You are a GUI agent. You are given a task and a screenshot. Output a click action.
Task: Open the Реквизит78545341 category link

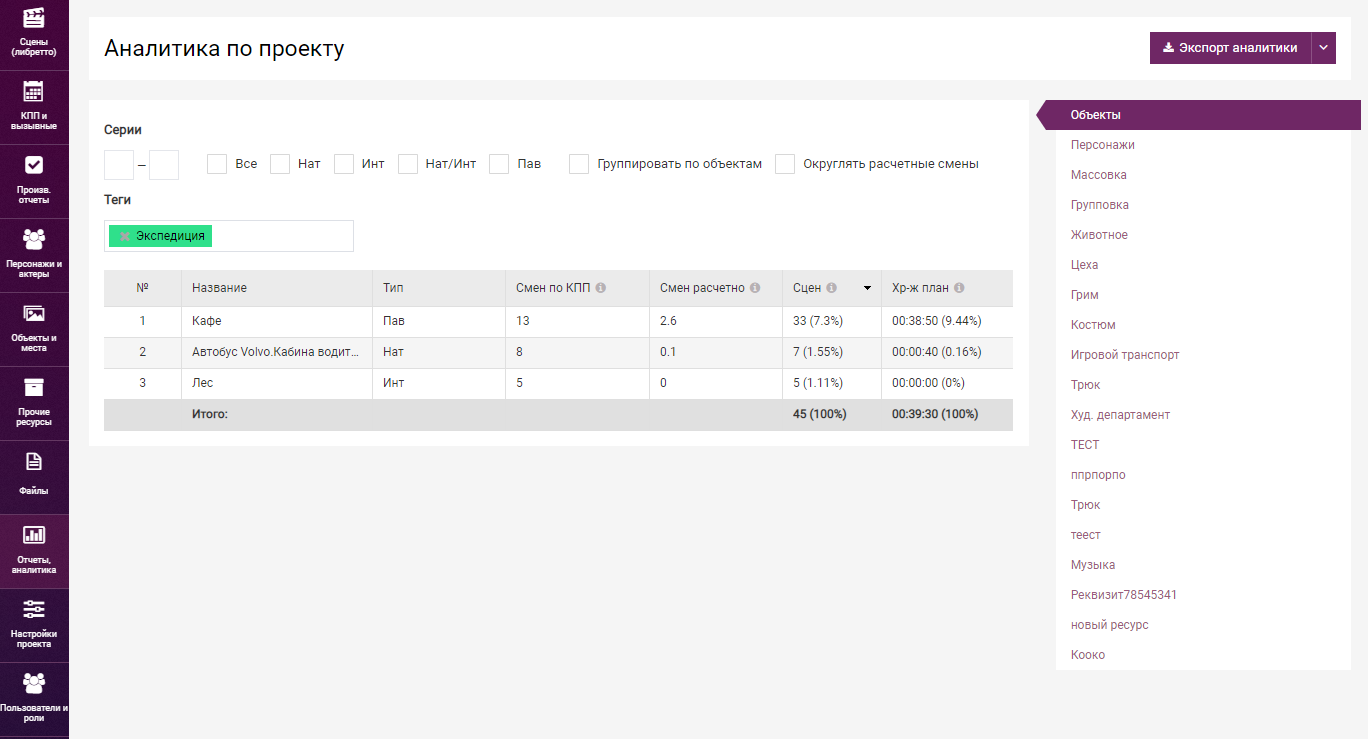(1124, 595)
